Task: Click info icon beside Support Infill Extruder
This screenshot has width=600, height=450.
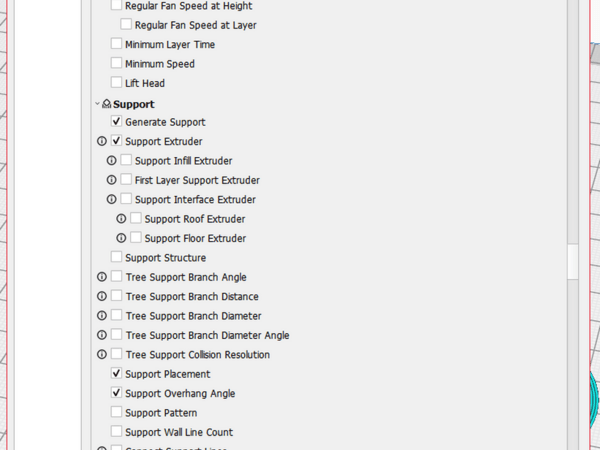Action: 112,161
